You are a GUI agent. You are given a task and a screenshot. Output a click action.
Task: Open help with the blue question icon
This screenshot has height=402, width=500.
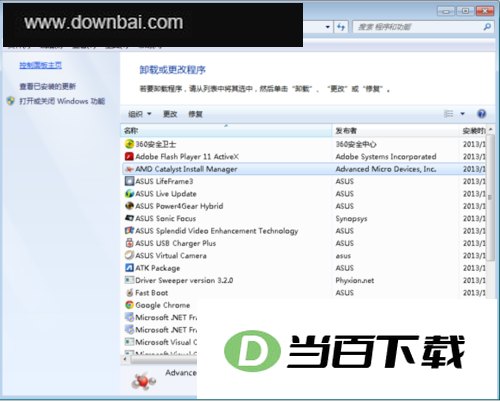click(482, 114)
